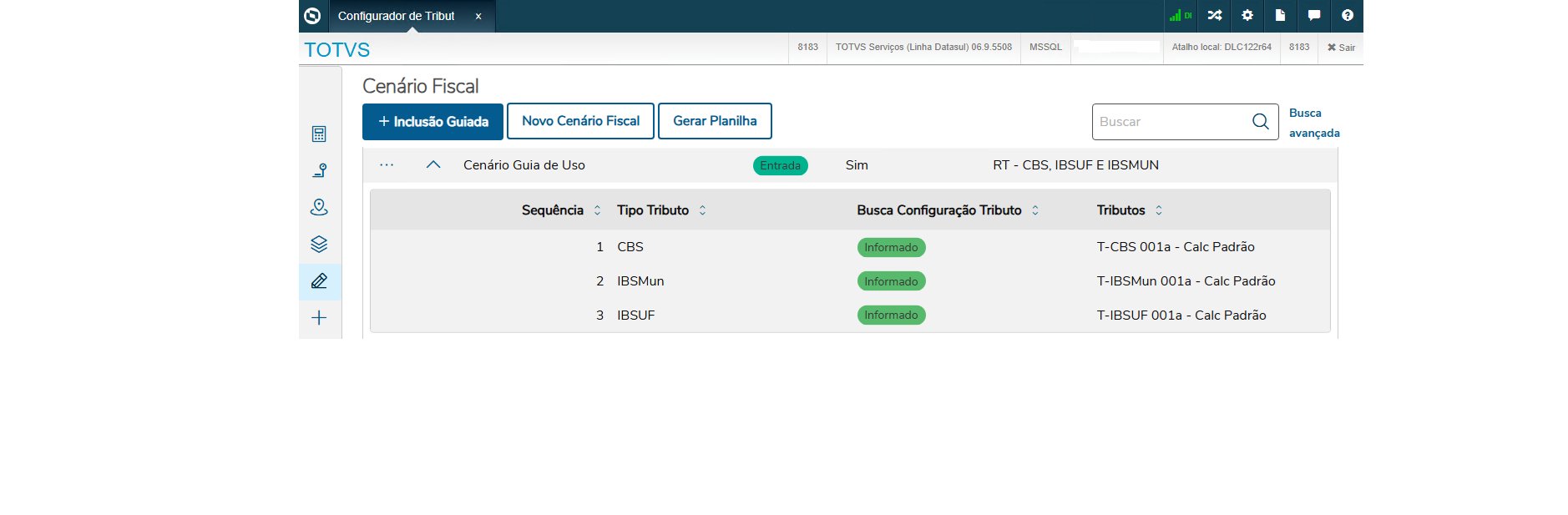Click T-IBSMun 001a - Calc Padrão
Viewport: 1568px width, 515px height.
tap(1186, 281)
